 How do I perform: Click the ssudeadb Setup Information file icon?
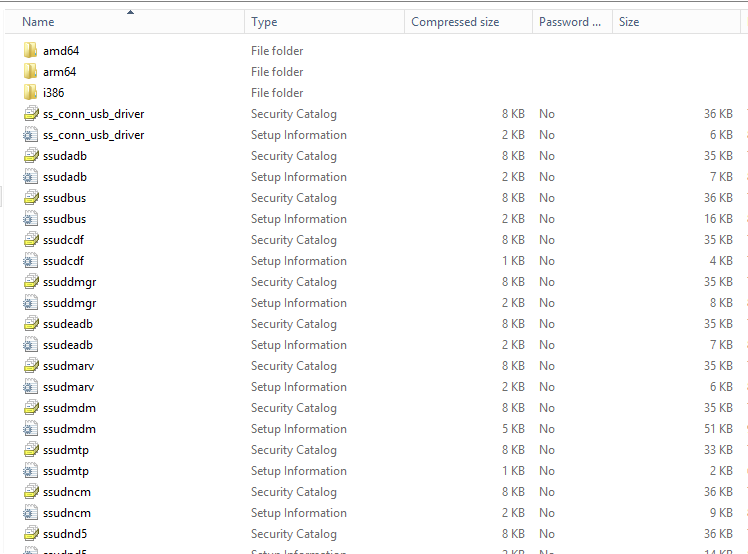[30, 345]
